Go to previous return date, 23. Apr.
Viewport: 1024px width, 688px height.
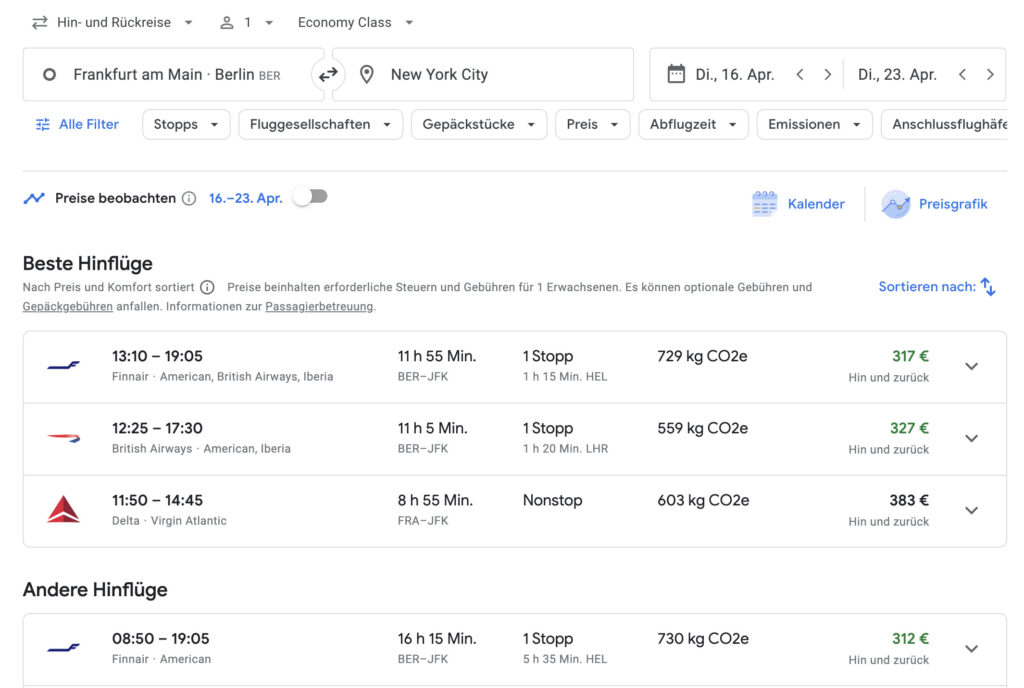tap(963, 74)
